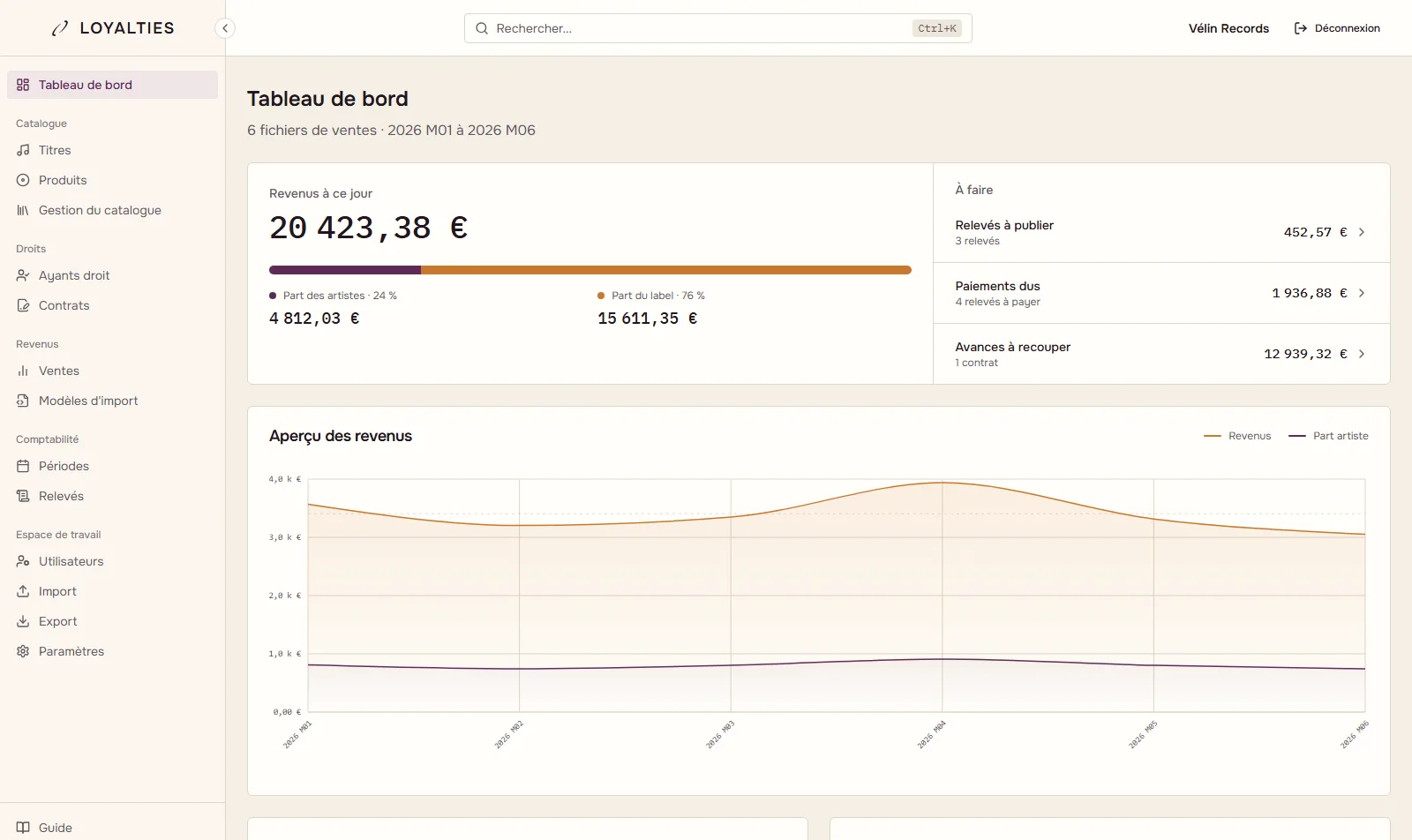Click Part des artistes purple dot
The height and width of the screenshot is (840, 1412).
click(273, 296)
